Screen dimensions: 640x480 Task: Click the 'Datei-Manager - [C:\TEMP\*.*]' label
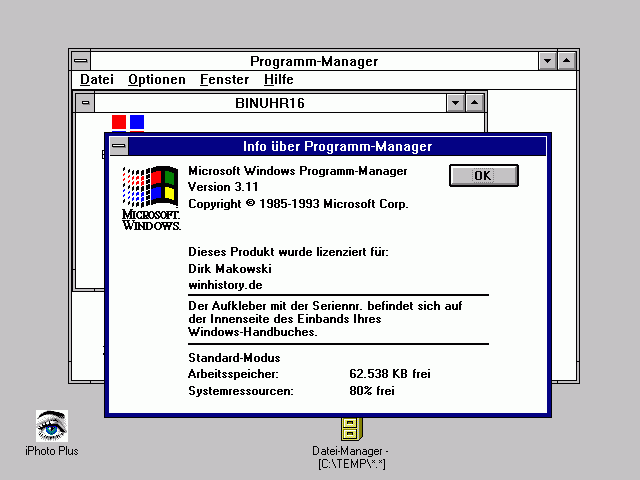click(351, 458)
